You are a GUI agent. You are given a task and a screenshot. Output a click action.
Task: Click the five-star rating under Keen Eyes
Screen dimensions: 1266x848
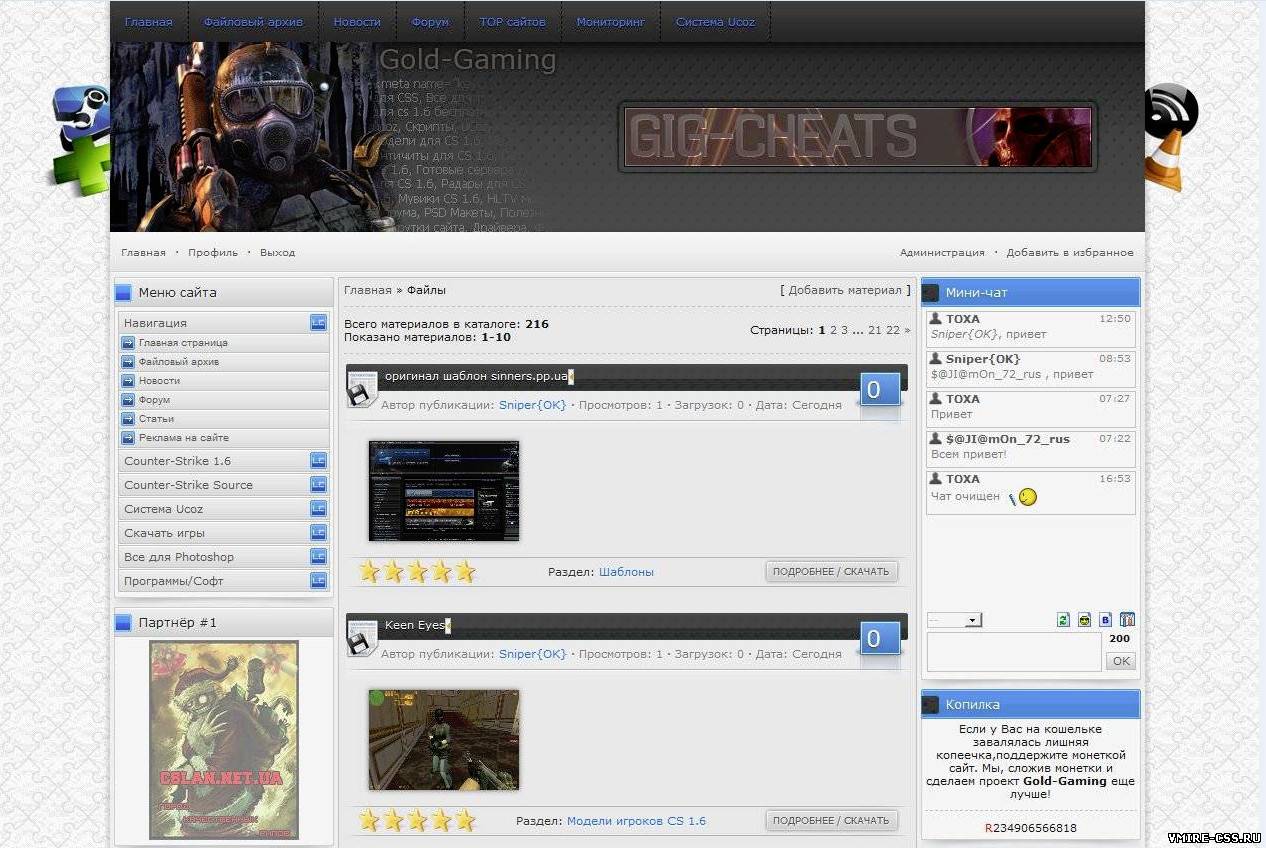click(417, 821)
